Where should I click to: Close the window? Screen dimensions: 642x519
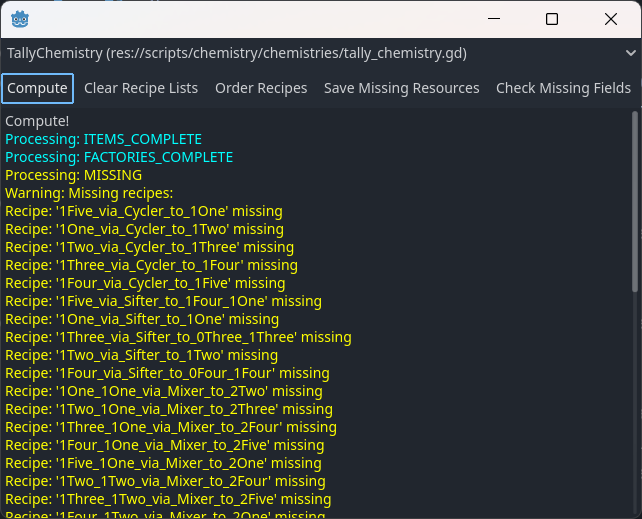(611, 19)
